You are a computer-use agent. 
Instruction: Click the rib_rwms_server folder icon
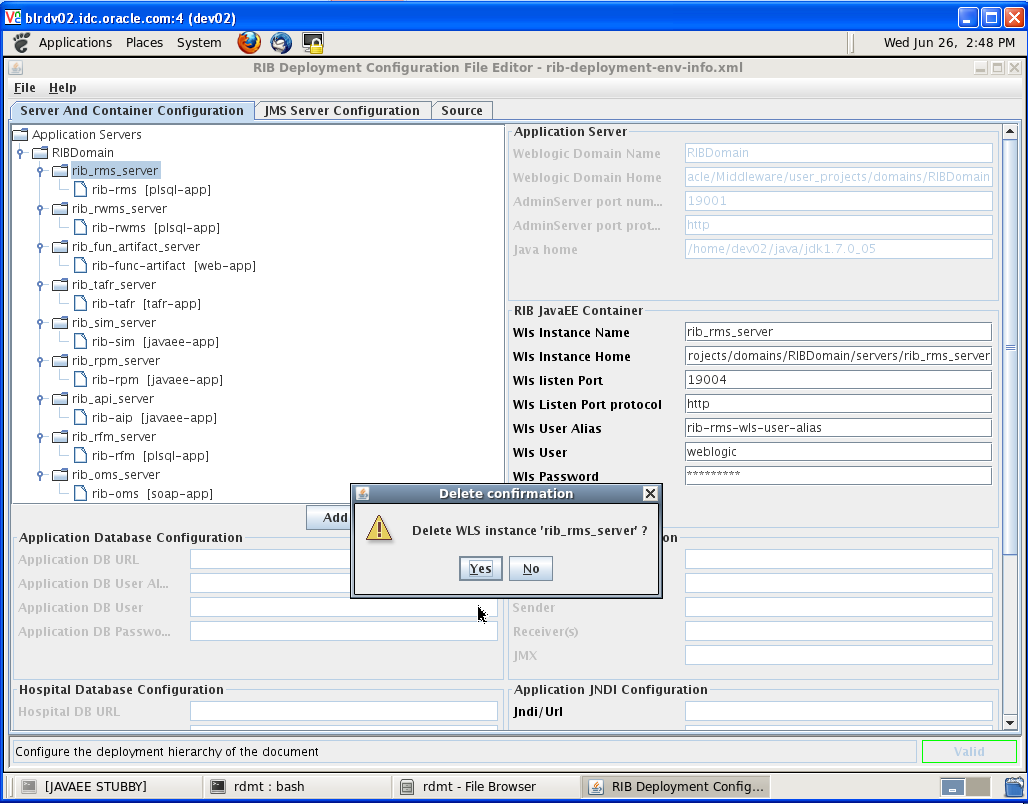[60, 209]
